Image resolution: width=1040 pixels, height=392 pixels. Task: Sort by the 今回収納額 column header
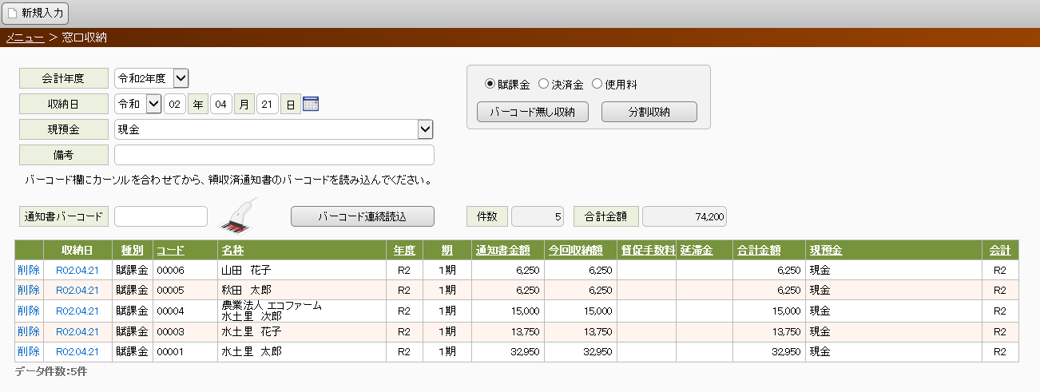tap(575, 250)
